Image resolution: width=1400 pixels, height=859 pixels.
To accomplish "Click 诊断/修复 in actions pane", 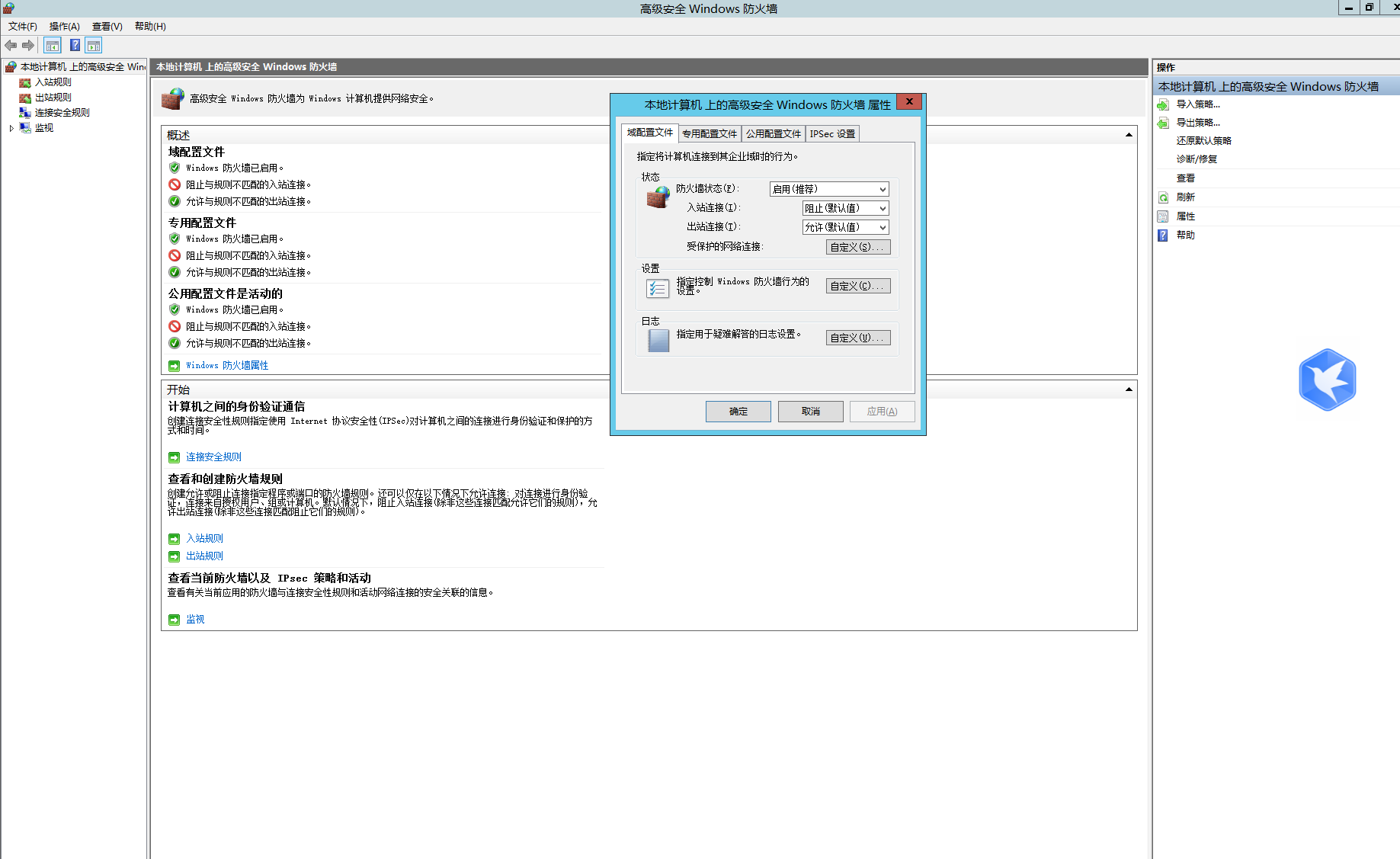I will (x=1197, y=159).
